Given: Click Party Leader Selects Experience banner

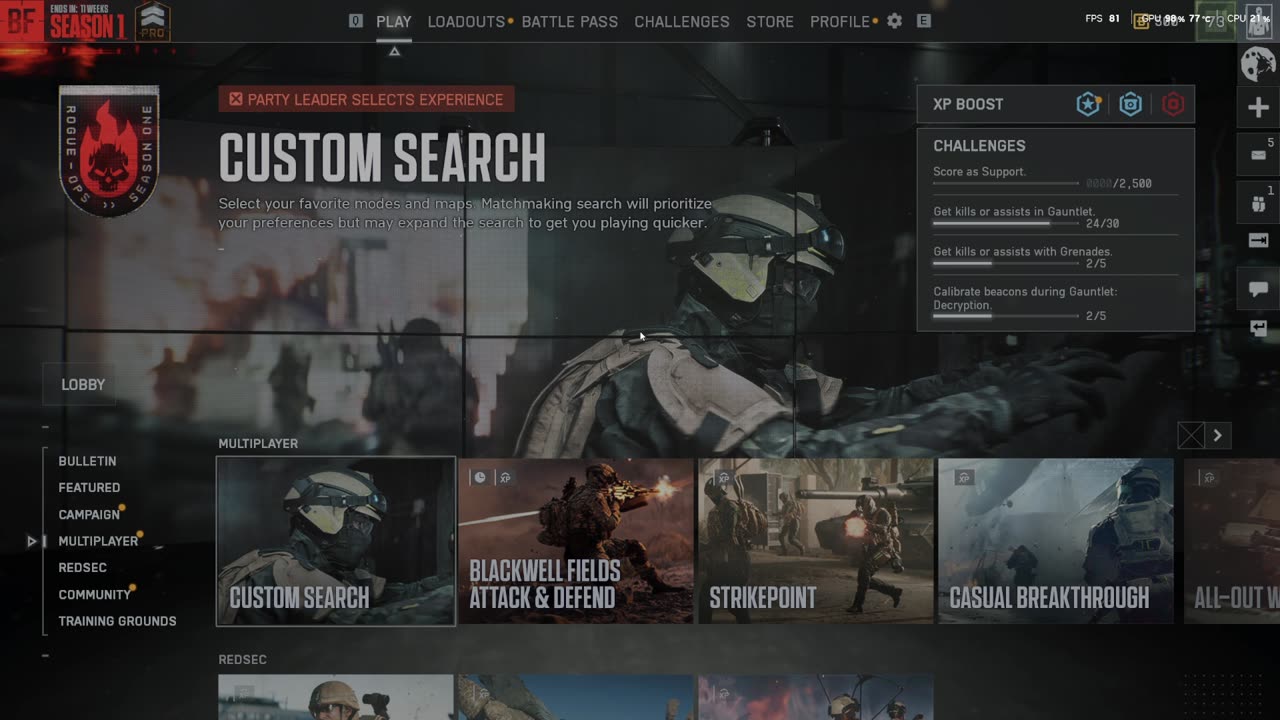Looking at the screenshot, I should [367, 99].
